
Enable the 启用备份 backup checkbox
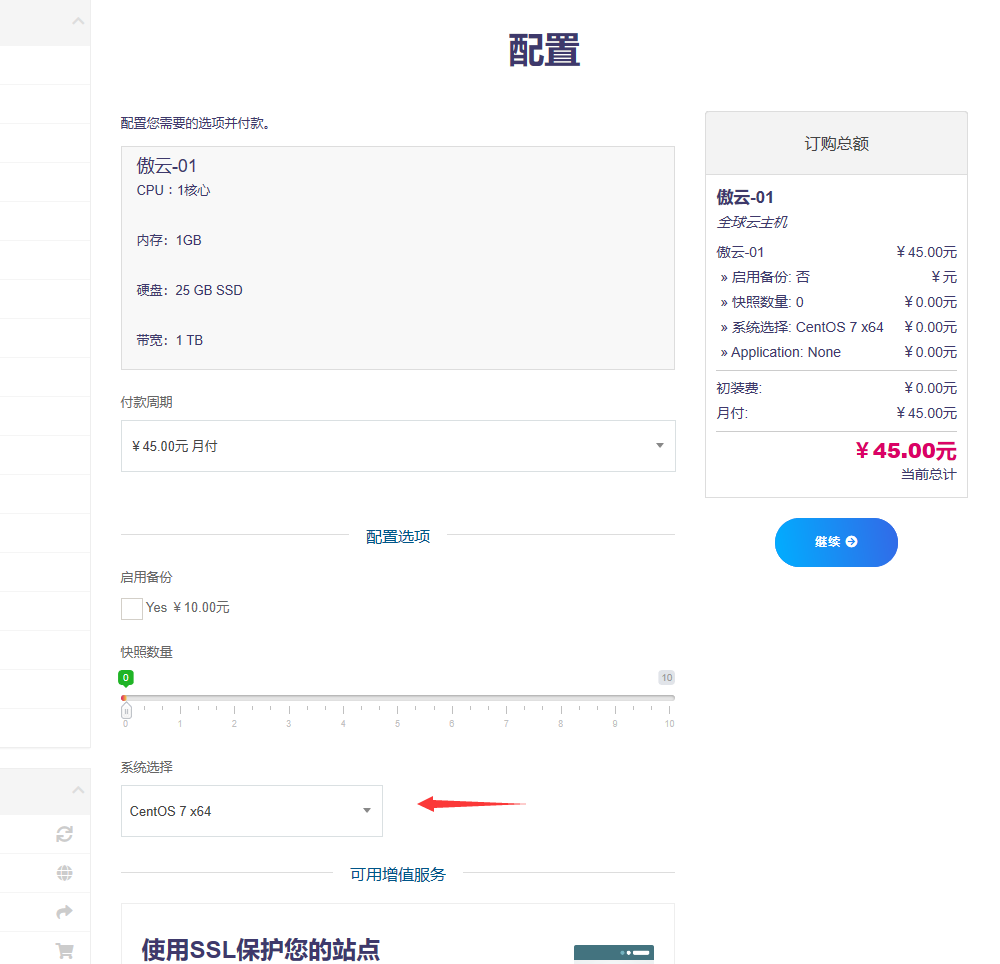pos(132,608)
